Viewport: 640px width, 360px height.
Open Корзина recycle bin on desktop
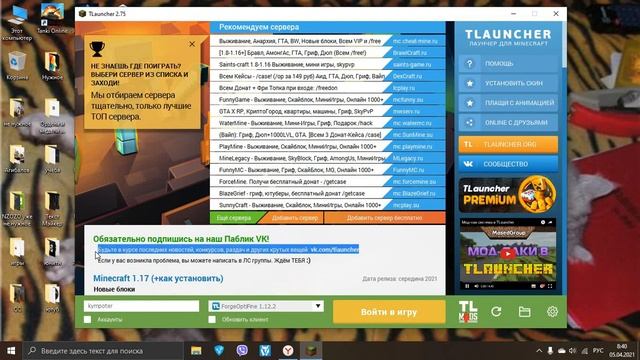coord(17,65)
